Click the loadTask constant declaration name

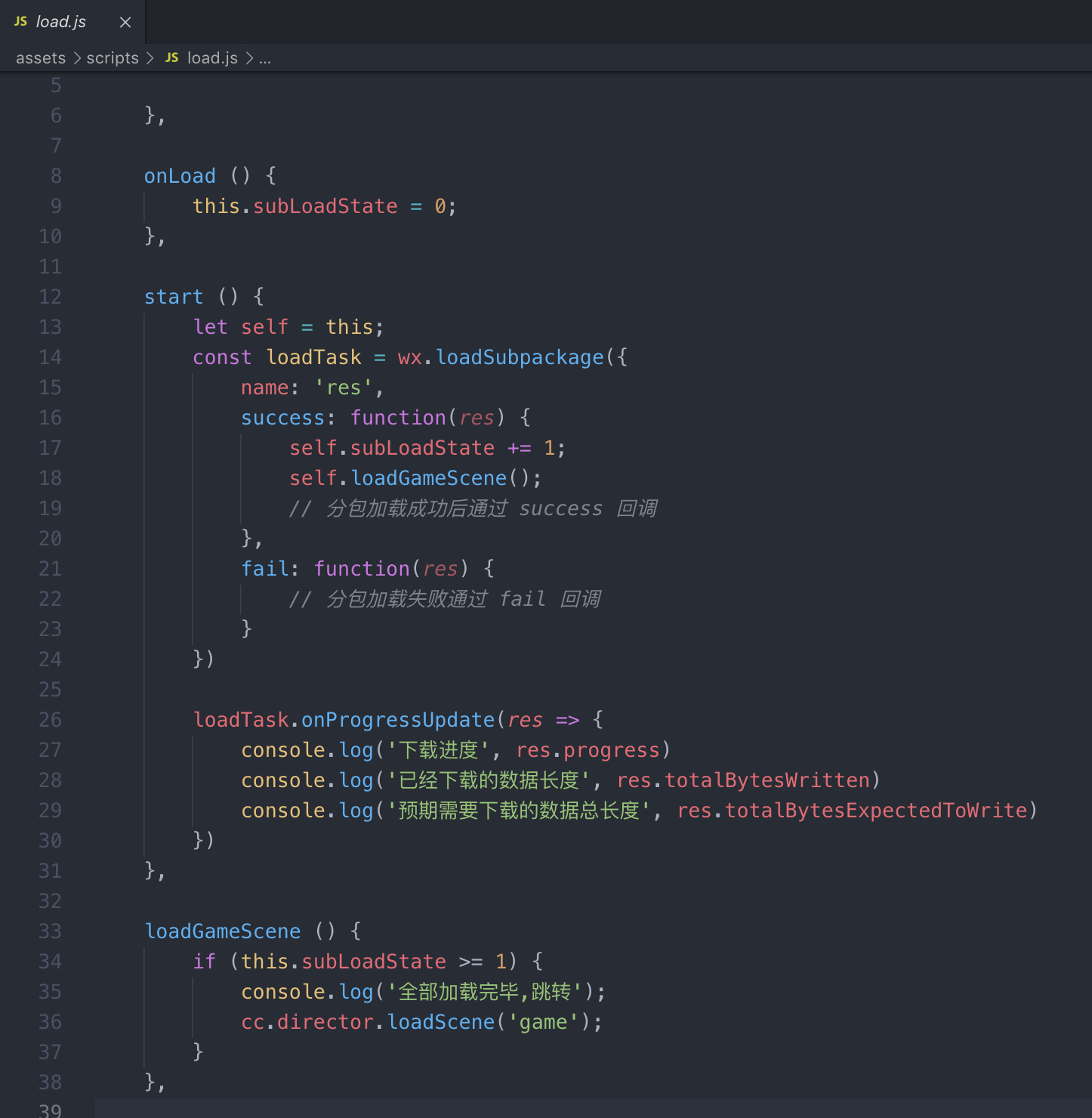[314, 357]
